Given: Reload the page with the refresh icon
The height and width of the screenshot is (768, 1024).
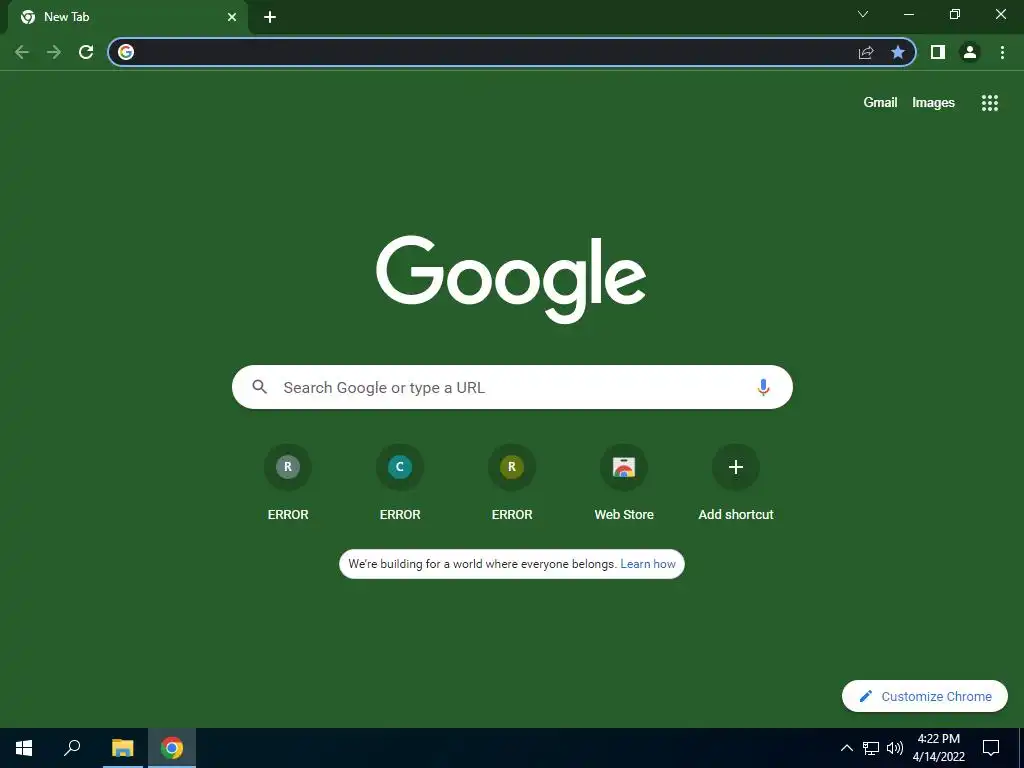Looking at the screenshot, I should point(86,52).
